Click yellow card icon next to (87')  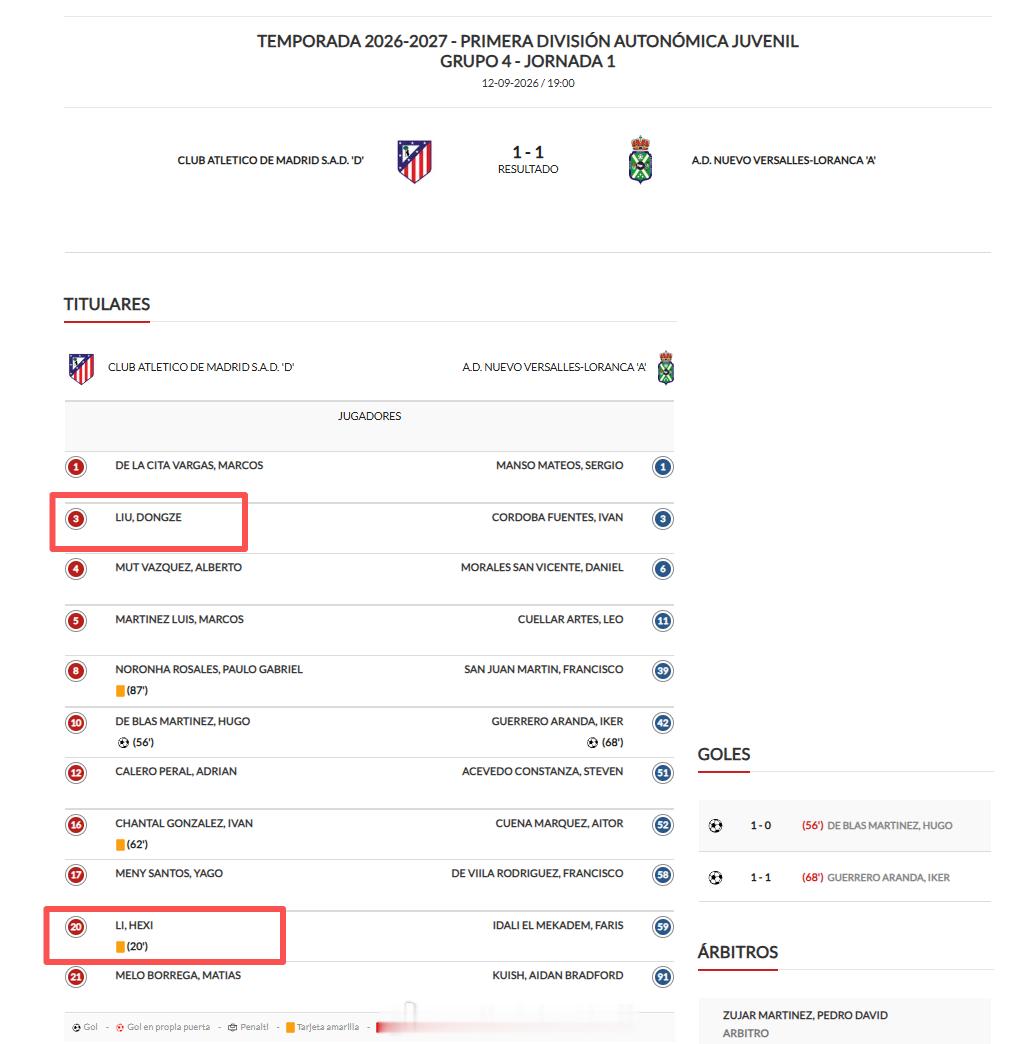(x=121, y=691)
